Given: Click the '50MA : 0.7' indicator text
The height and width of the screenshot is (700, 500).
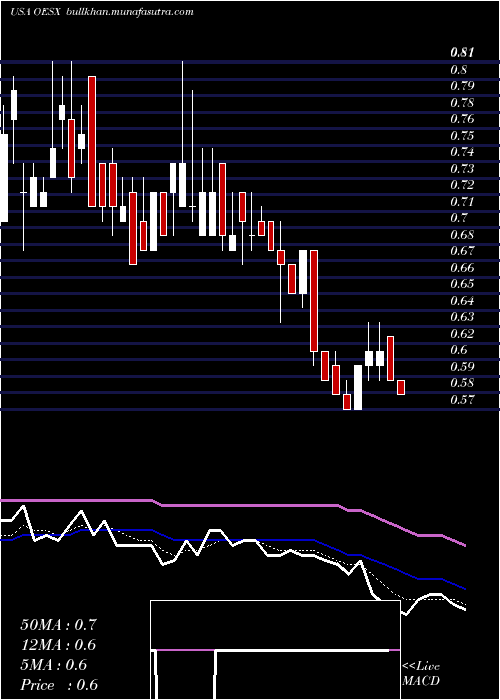Looking at the screenshot, I should coord(58,625).
